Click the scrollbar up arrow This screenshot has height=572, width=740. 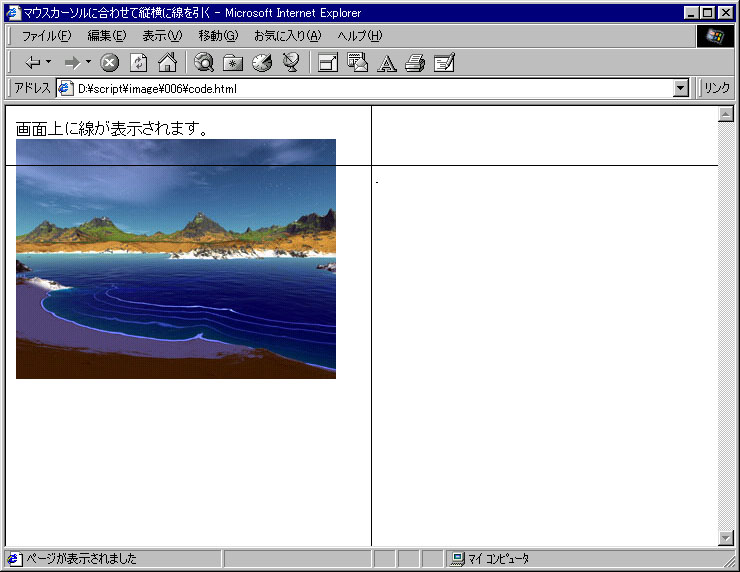(725, 114)
